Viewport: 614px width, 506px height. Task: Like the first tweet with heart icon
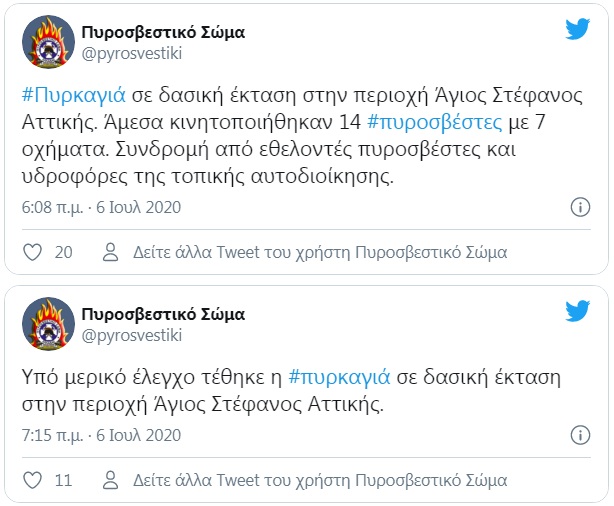pos(33,252)
